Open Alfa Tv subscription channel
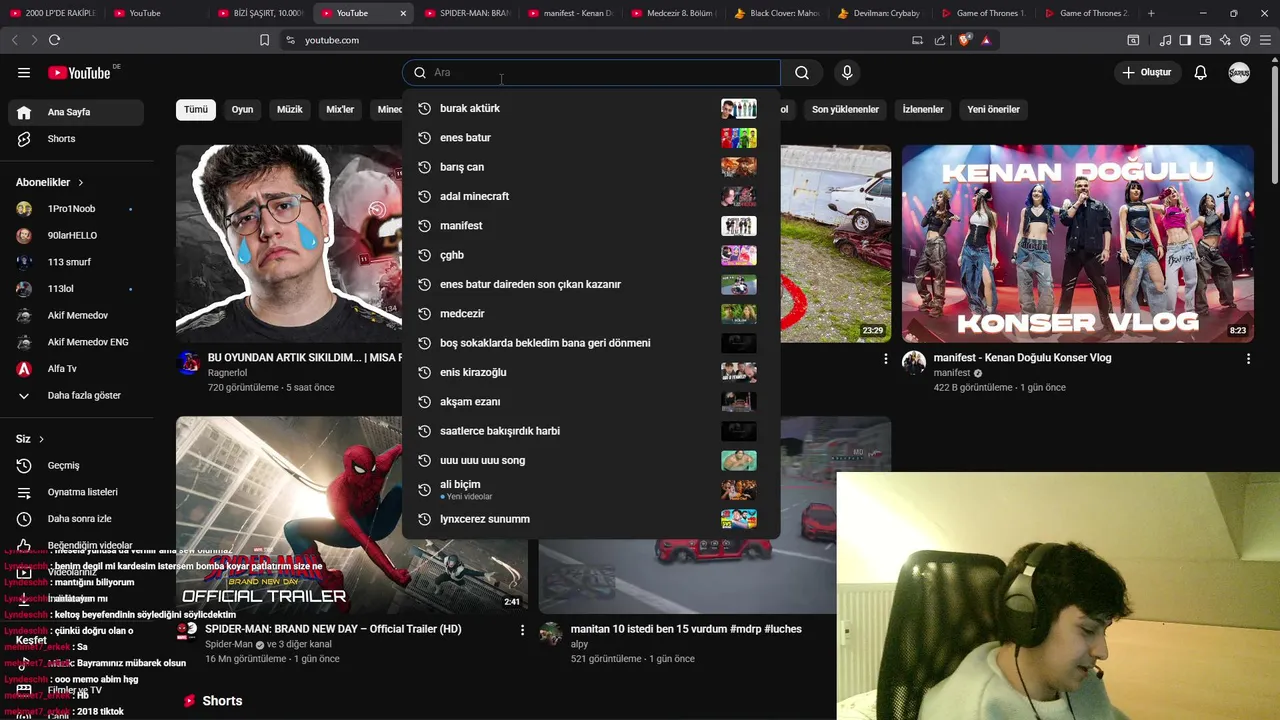Screen dimensions: 1280x720 (x=76, y=369)
